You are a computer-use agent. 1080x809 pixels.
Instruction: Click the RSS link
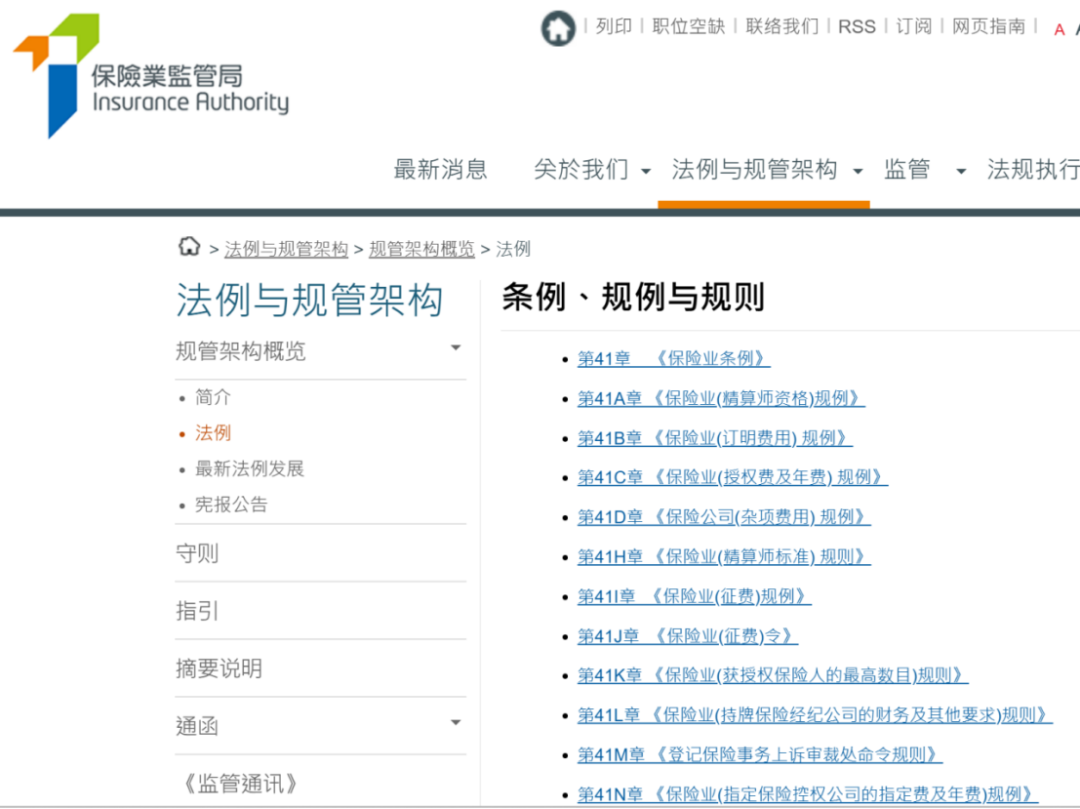click(856, 27)
